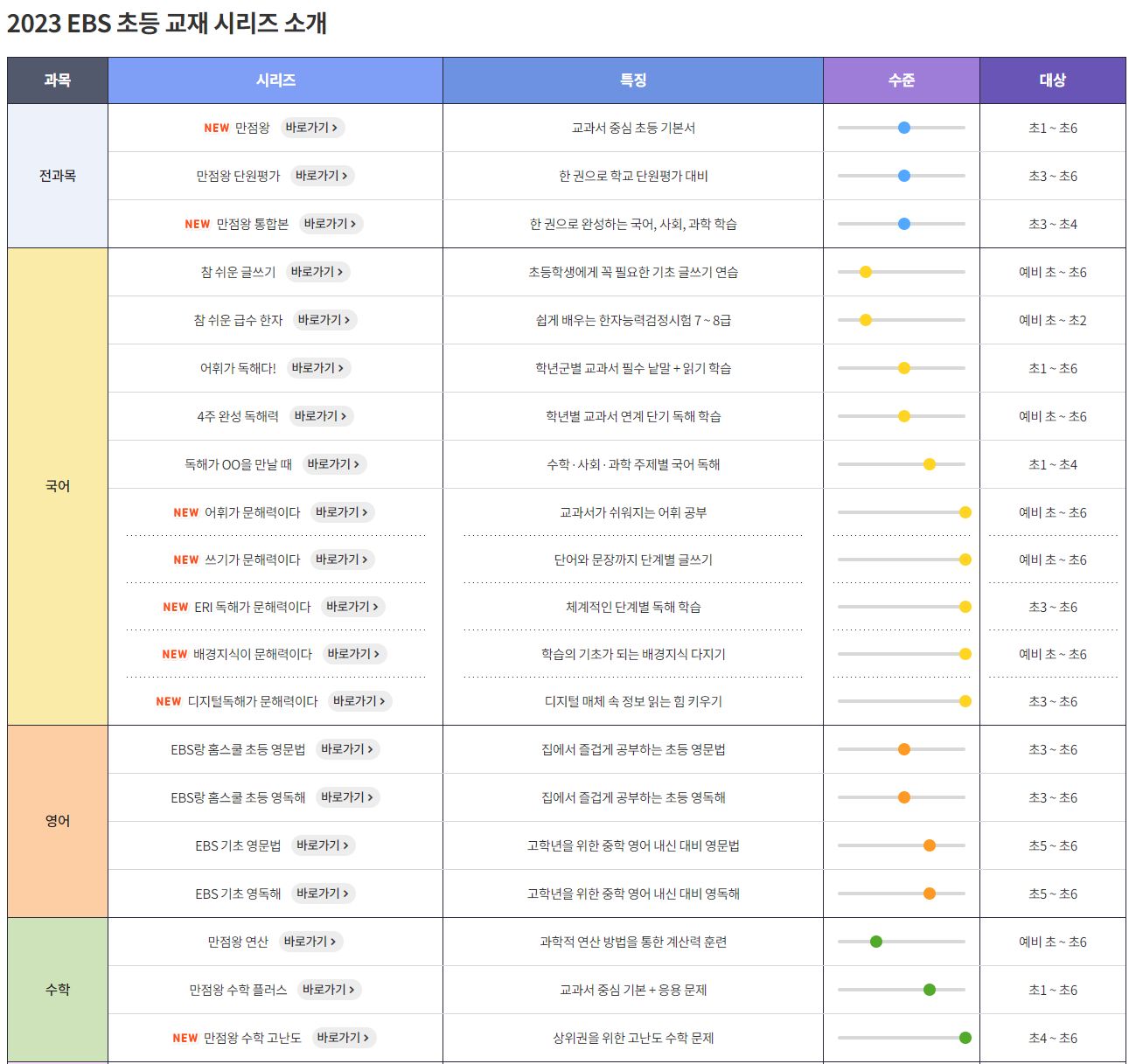Viewport: 1129px width, 1064px height.
Task: Click description 수학·사회·과학 주제별 국어 독해
Action: pos(633,464)
